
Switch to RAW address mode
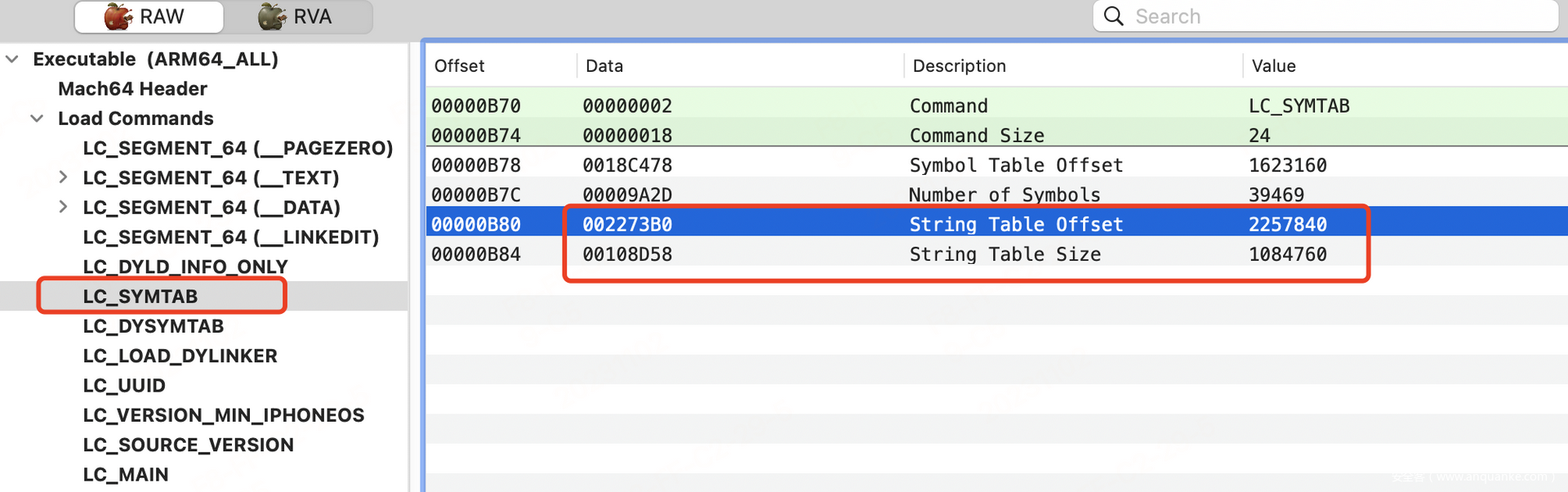pos(149,16)
